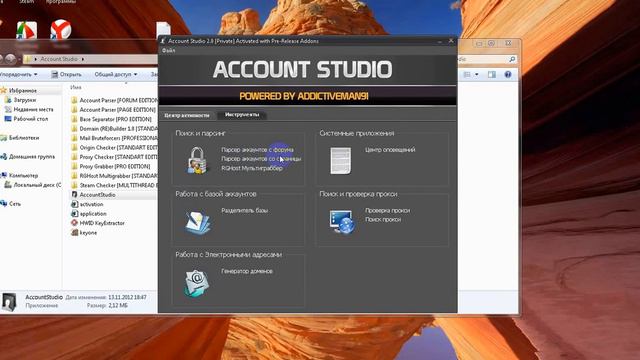Click the HWID KeyExtractor file icon
Screen dimensions: 640x360
[74, 223]
